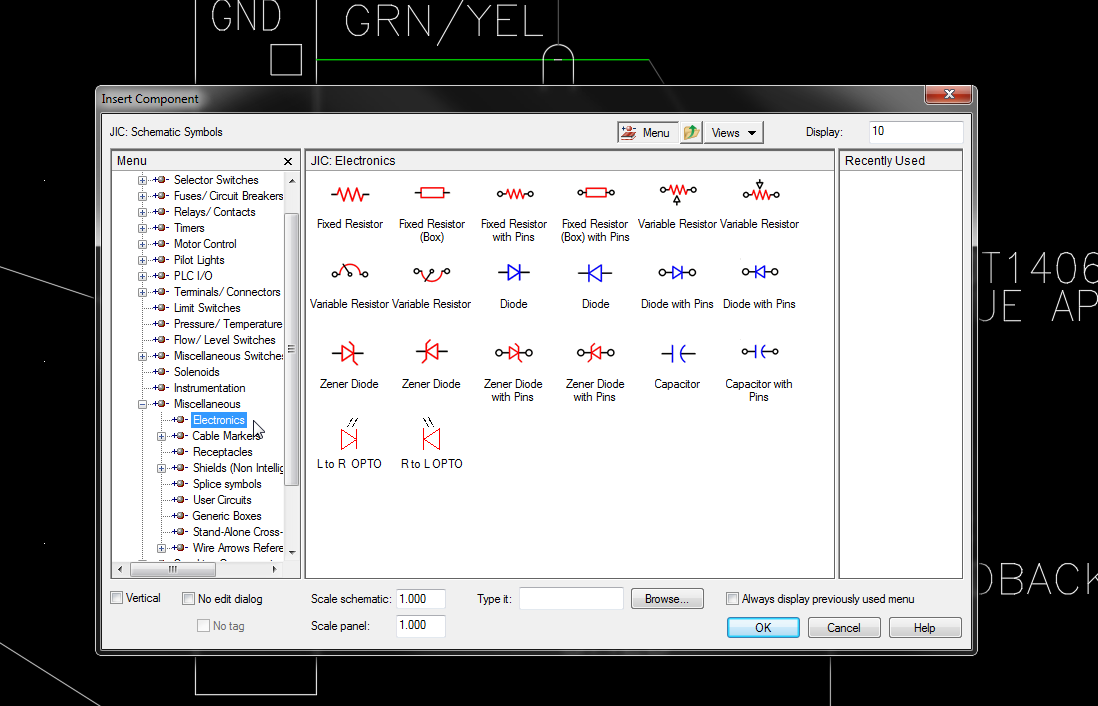The width and height of the screenshot is (1098, 706).
Task: Click inside the Type it field
Action: click(571, 598)
